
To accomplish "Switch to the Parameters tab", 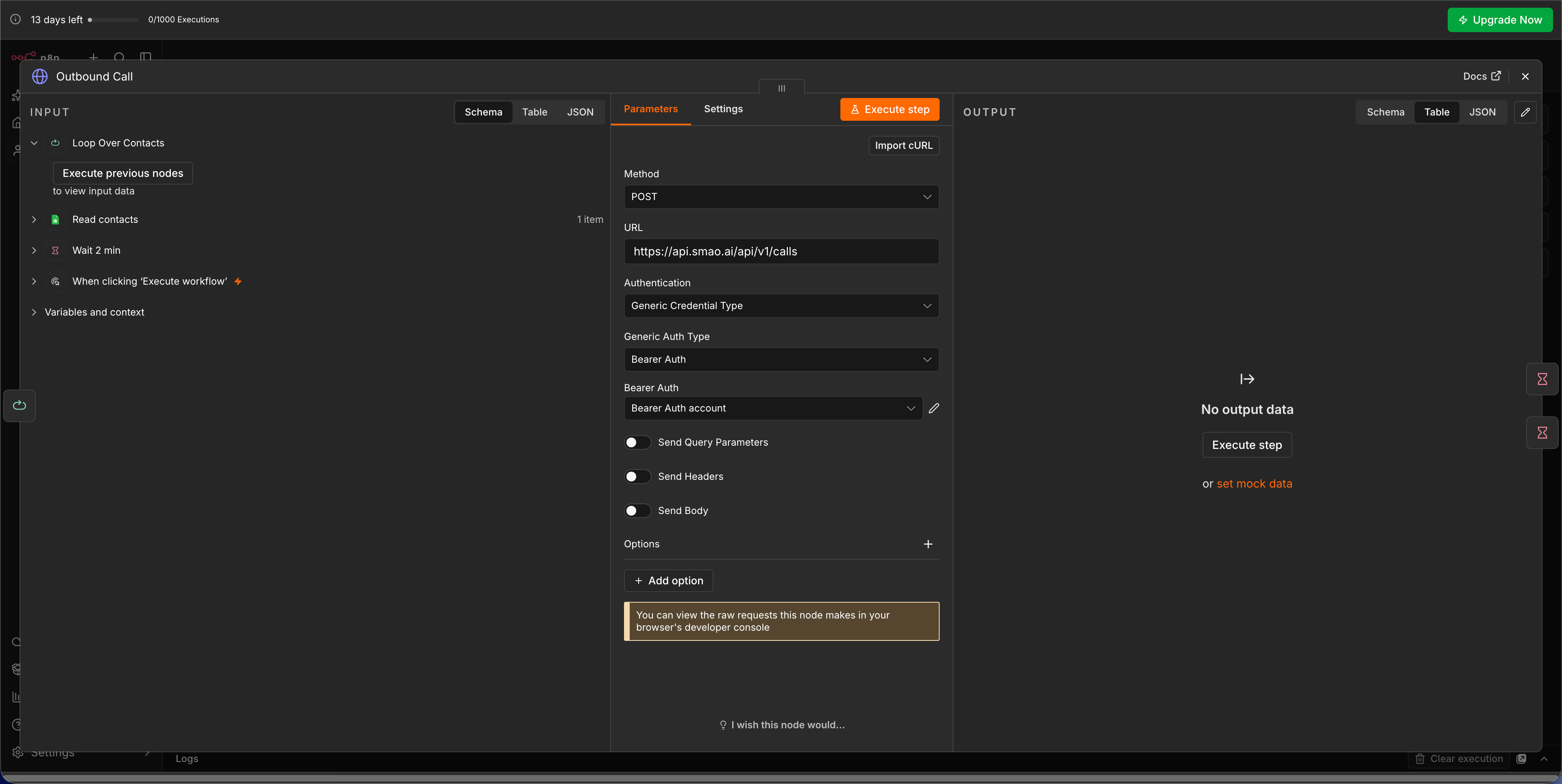I will (651, 109).
